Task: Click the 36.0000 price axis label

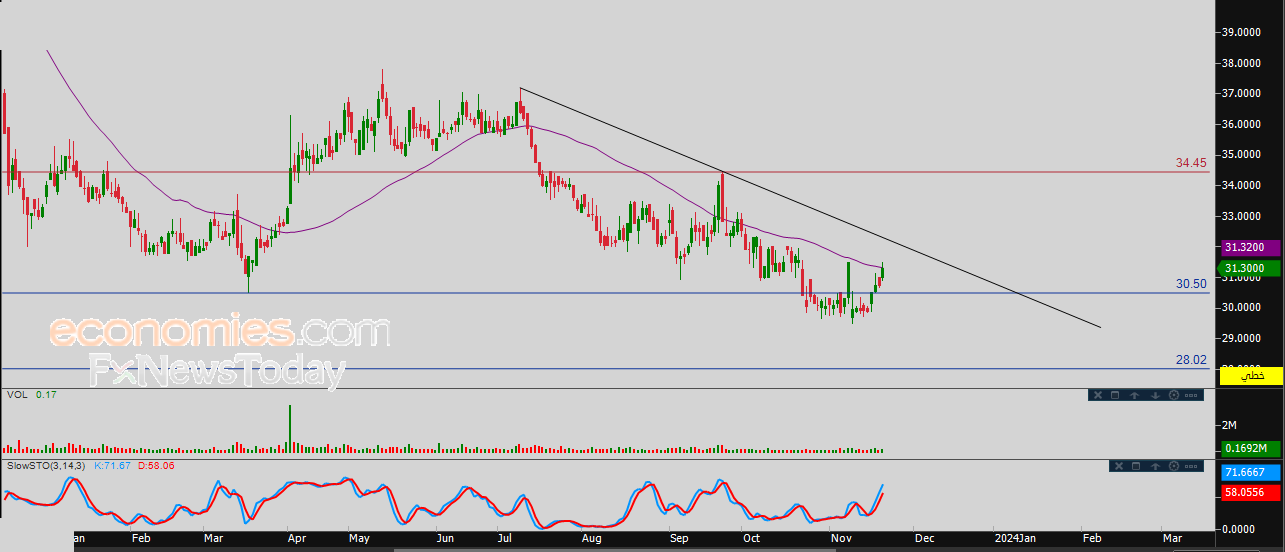Action: (x=1242, y=124)
